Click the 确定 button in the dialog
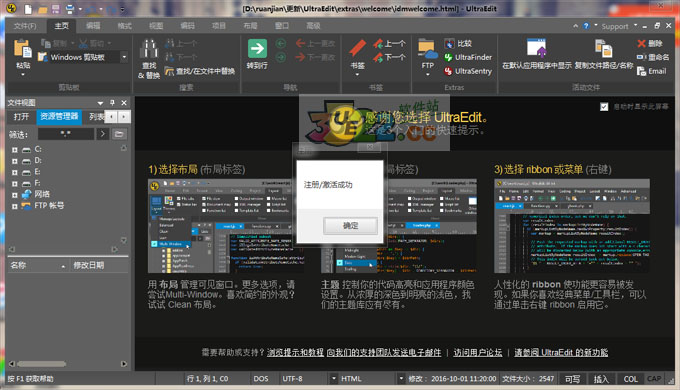Screen dimensions: 680x390 click(x=350, y=226)
